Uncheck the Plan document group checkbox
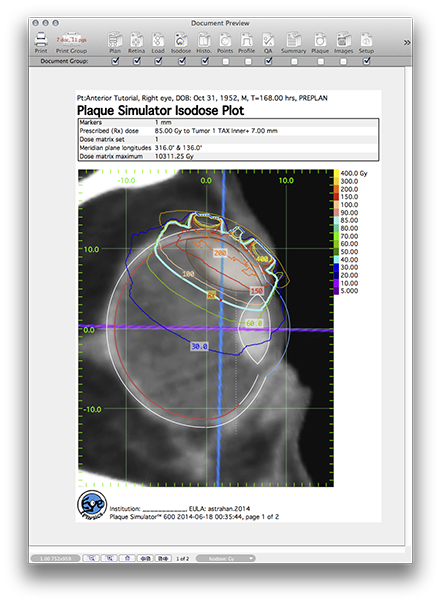The image size is (441, 603). 115,61
